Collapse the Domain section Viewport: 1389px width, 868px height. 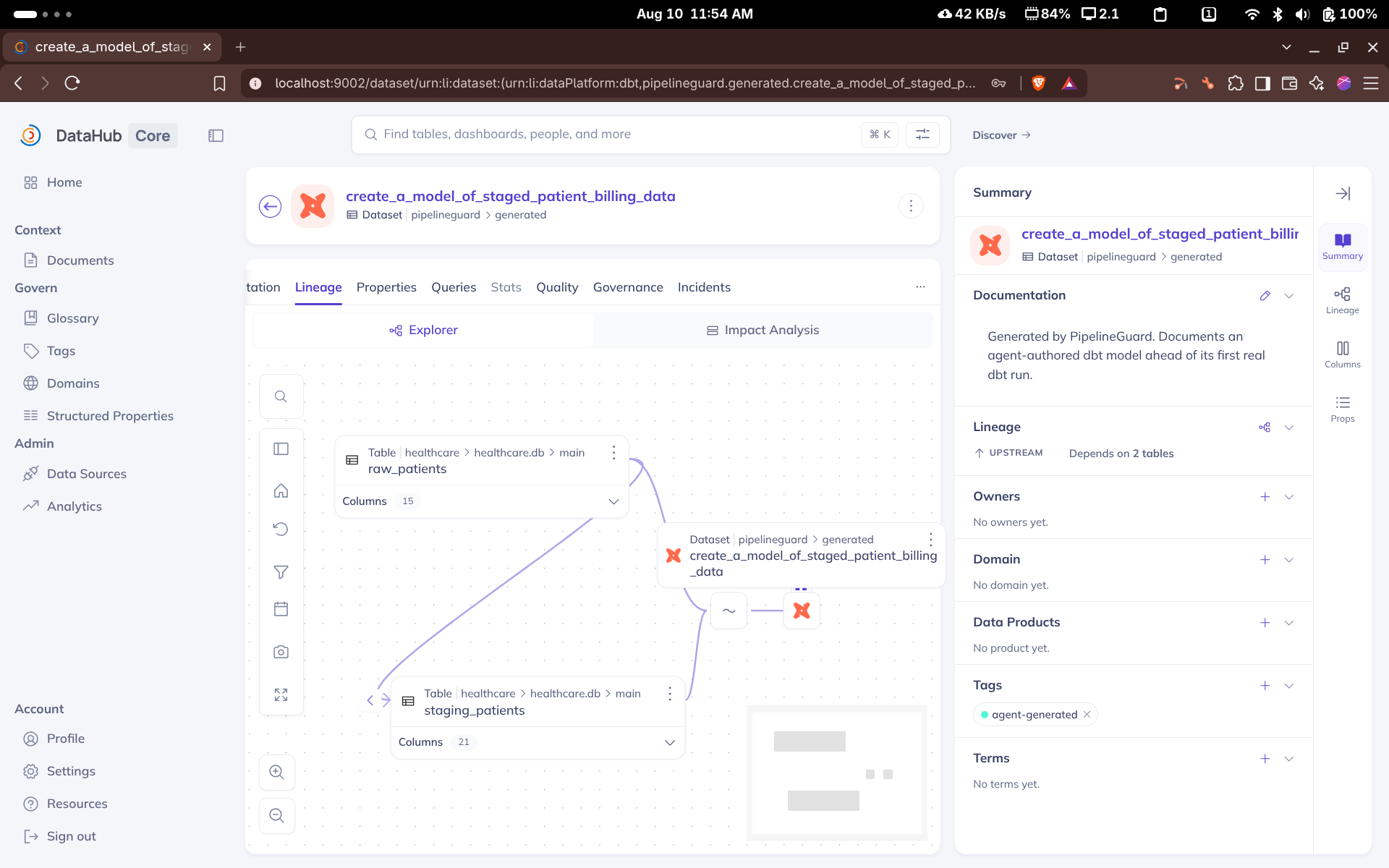coord(1289,560)
